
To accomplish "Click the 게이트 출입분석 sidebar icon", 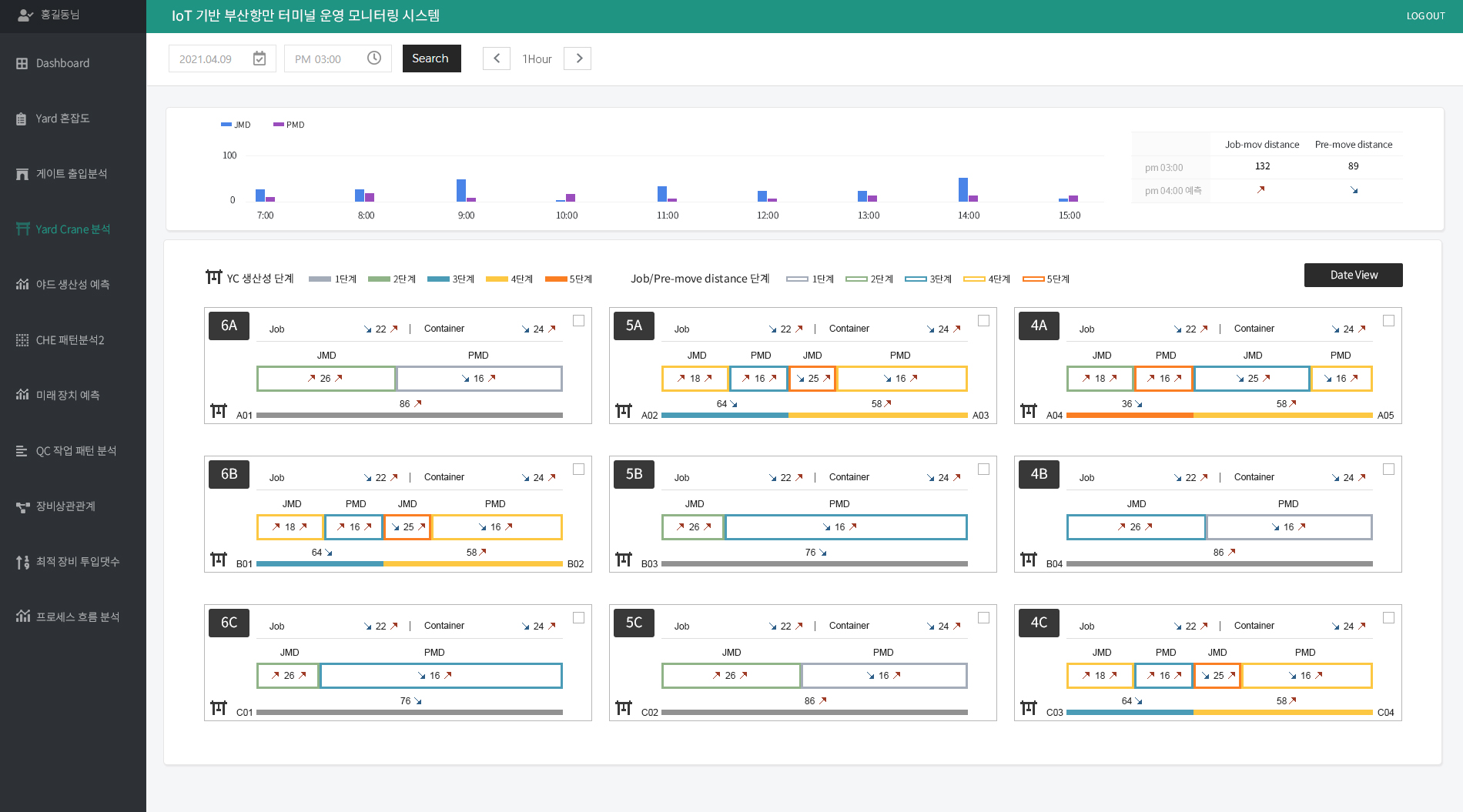I will tap(22, 174).
